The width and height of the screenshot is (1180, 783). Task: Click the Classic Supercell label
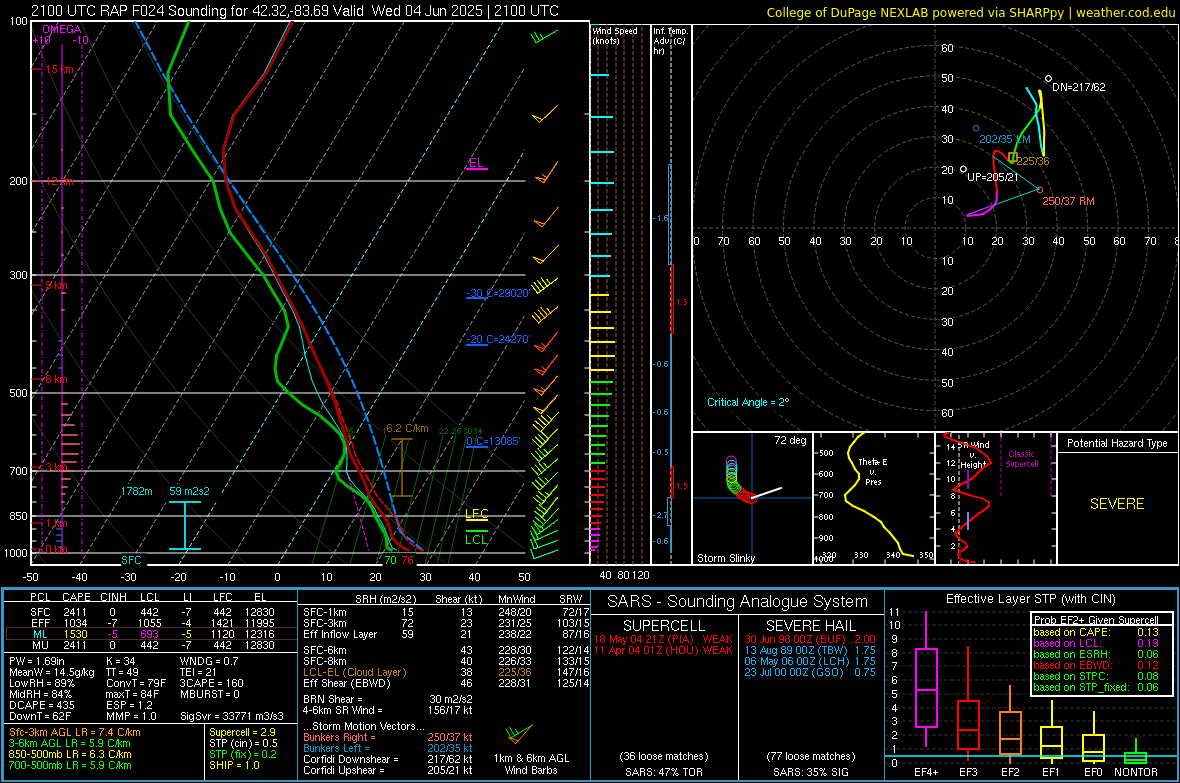click(x=1021, y=459)
